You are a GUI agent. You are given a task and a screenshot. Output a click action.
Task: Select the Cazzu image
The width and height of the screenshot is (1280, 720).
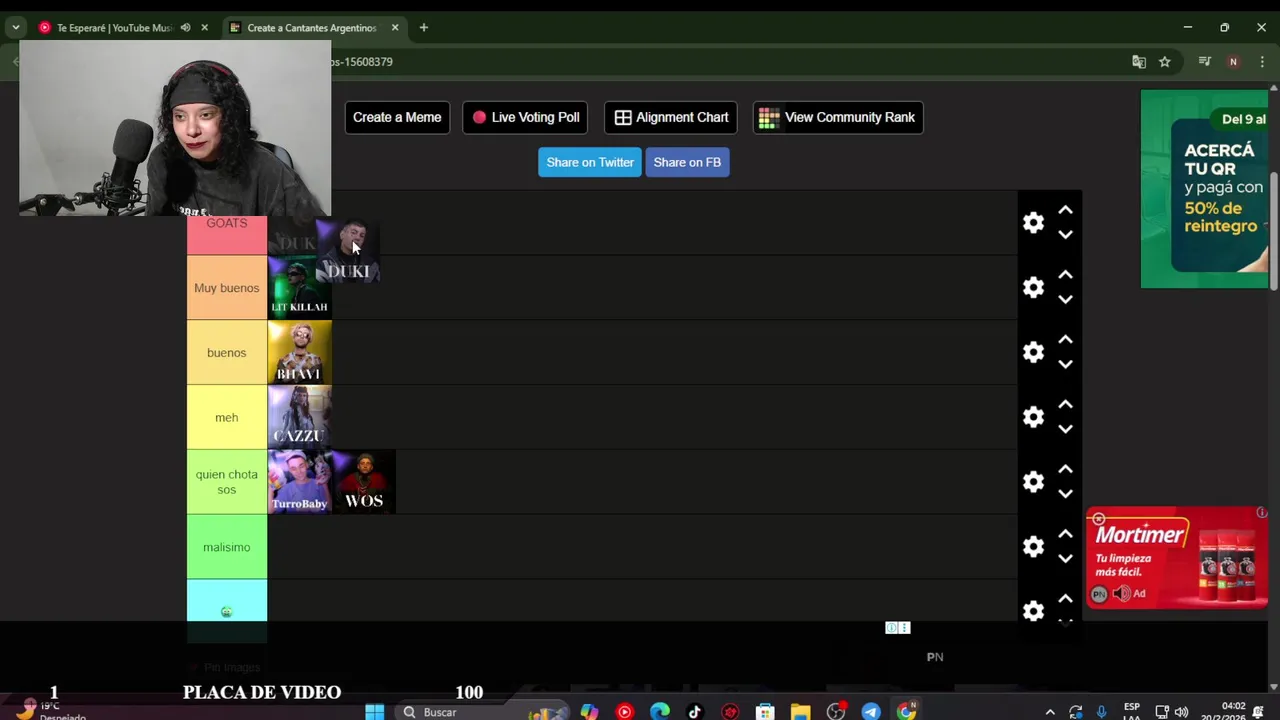299,418
